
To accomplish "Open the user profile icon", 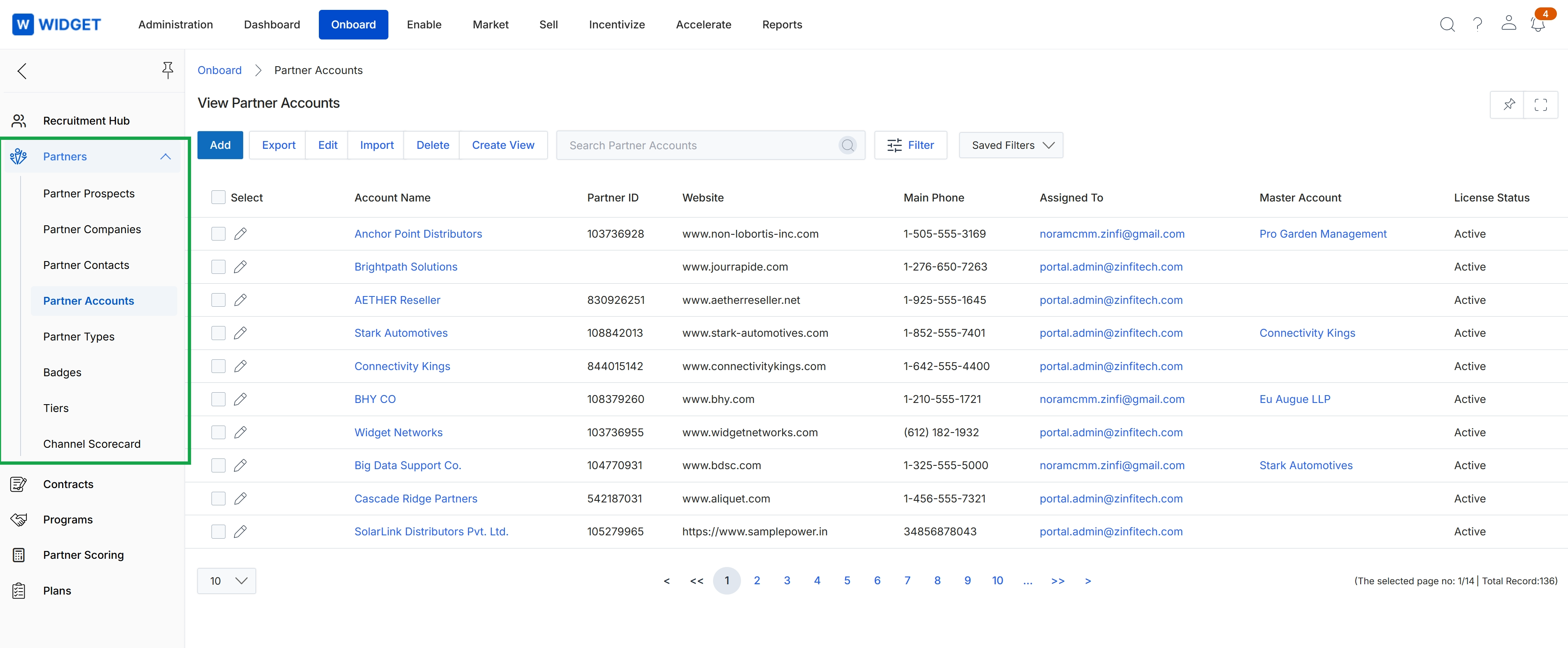I will (x=1508, y=23).
